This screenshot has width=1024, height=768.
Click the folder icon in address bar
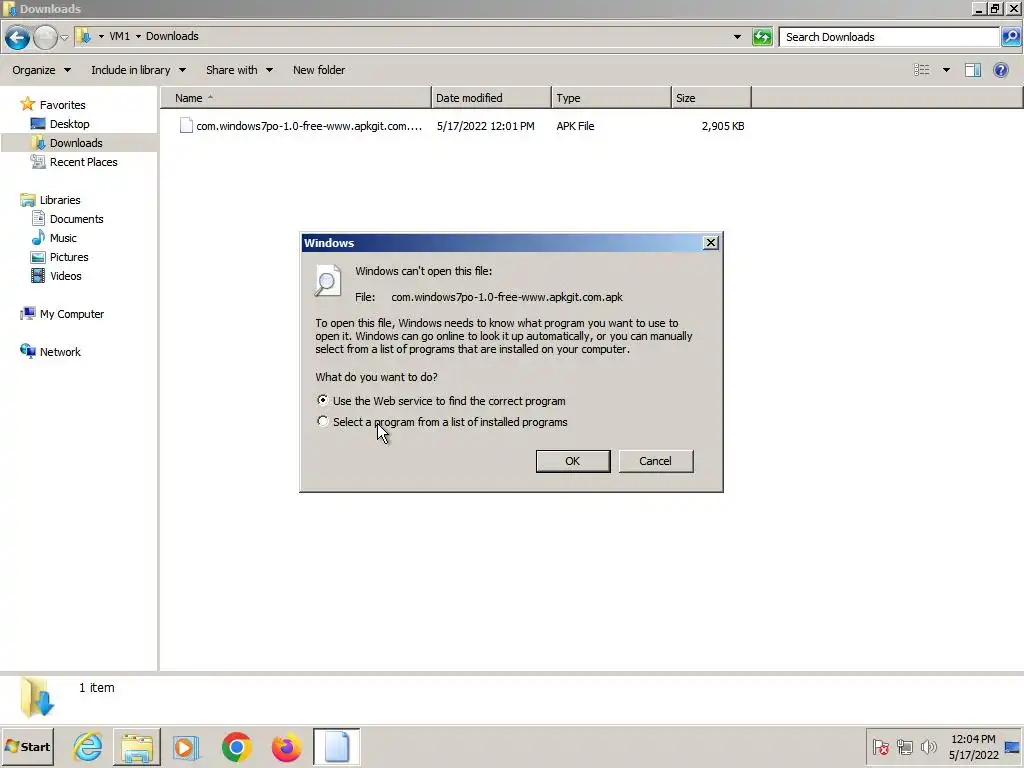tap(84, 37)
